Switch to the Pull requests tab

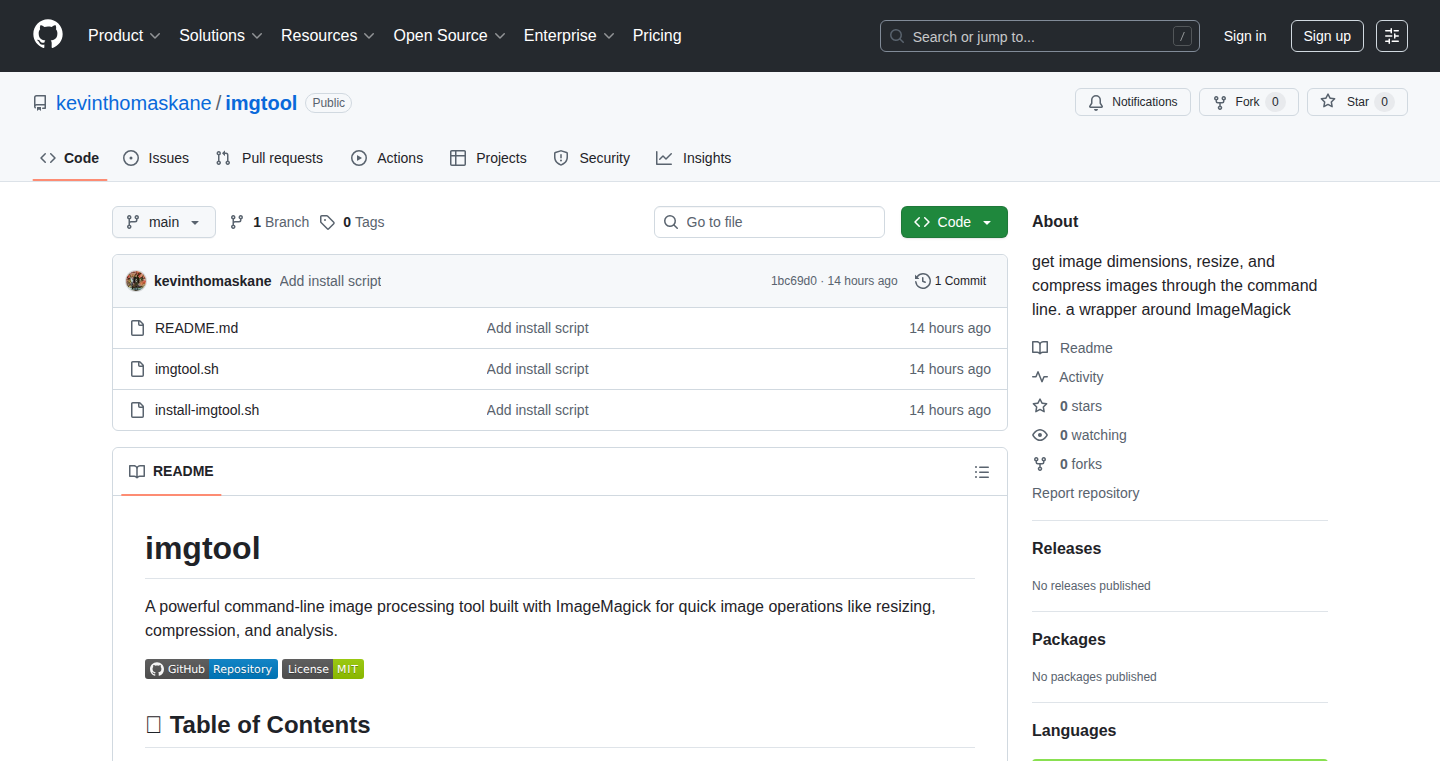pyautogui.click(x=270, y=158)
